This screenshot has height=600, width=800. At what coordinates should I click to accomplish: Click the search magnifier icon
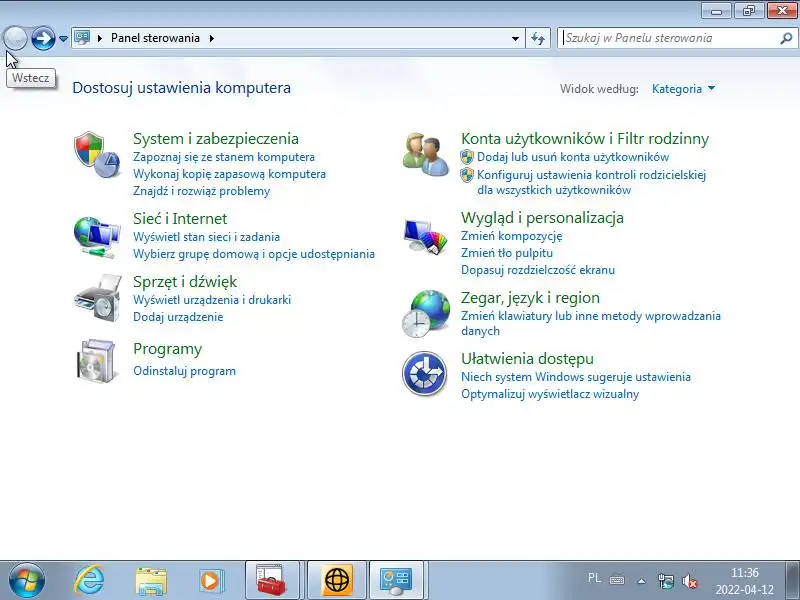point(786,38)
